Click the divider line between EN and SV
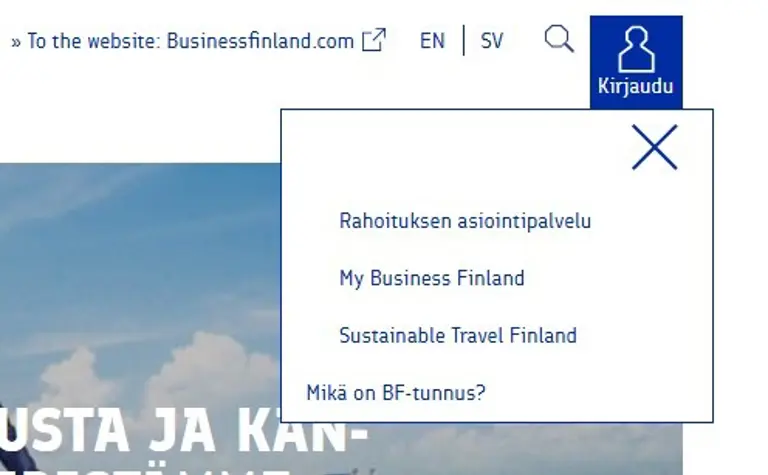This screenshot has width=768, height=475. pos(463,41)
